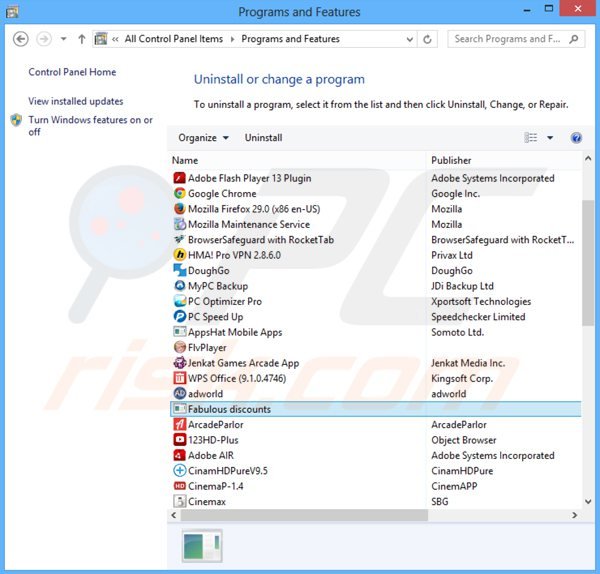This screenshot has width=600, height=574.
Task: Click the horizontal scrollbar thumb
Action: [304, 515]
